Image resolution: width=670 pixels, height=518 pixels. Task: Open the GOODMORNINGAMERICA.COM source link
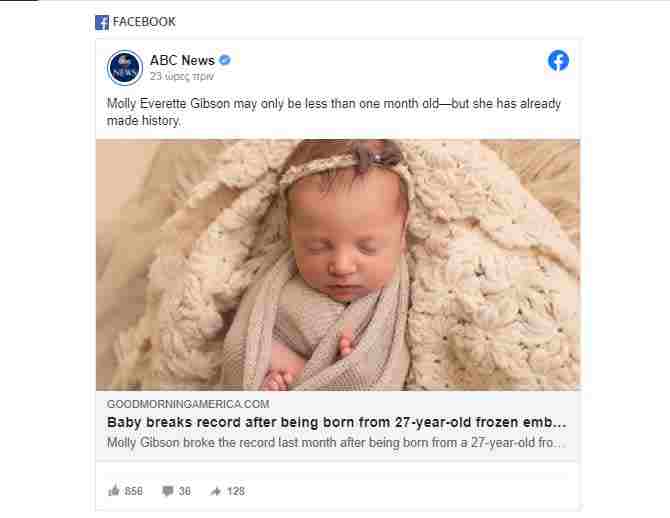tap(188, 404)
